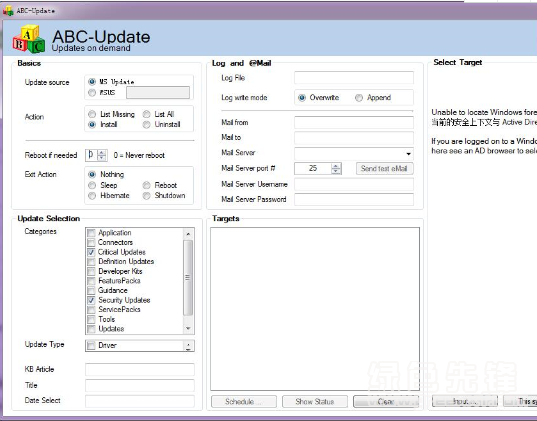Screen dimensions: 537x421
Task: Click the Categories list scrollbar thumb
Action: [188, 277]
